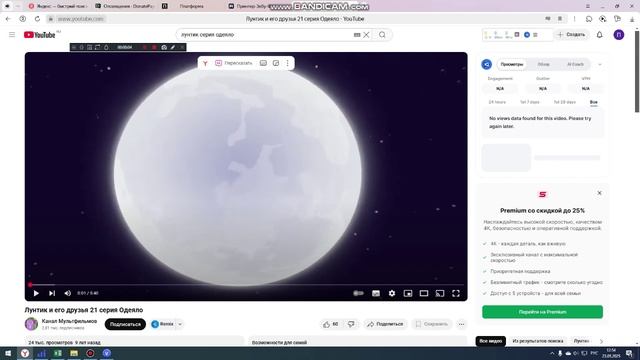
Task: Close the Premium discount ad
Action: (599, 193)
